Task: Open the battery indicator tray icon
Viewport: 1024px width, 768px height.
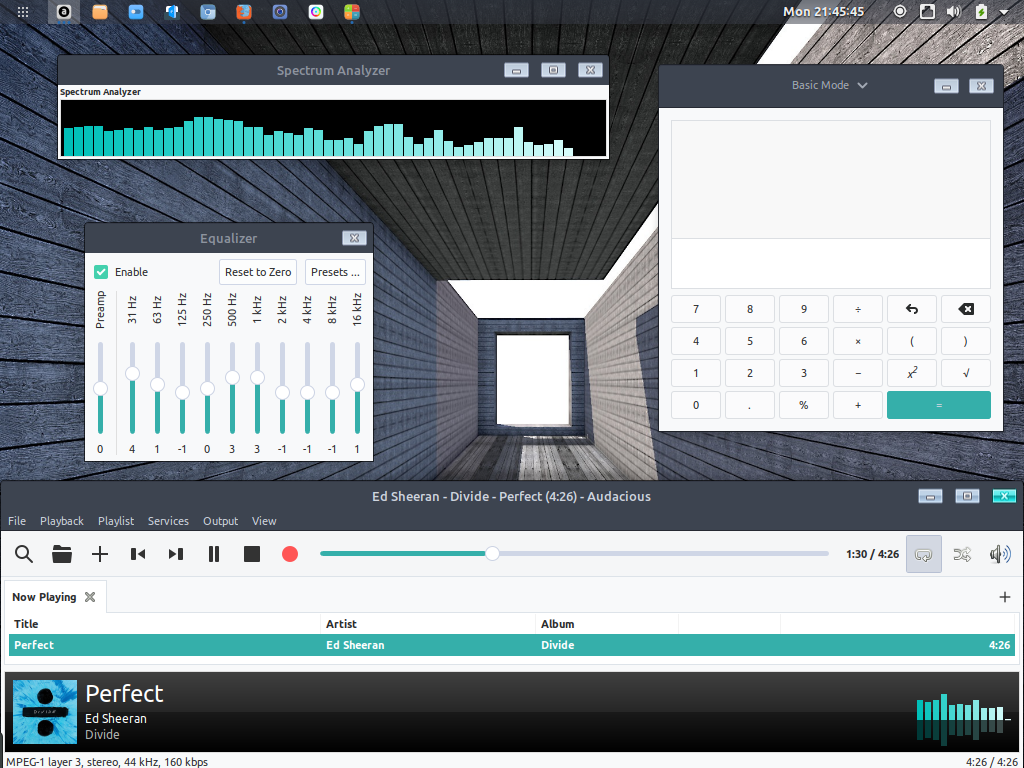Action: (x=981, y=12)
